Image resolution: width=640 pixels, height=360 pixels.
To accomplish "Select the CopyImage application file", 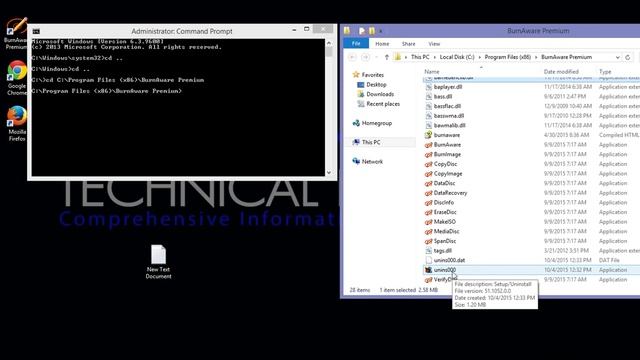I will [448, 174].
